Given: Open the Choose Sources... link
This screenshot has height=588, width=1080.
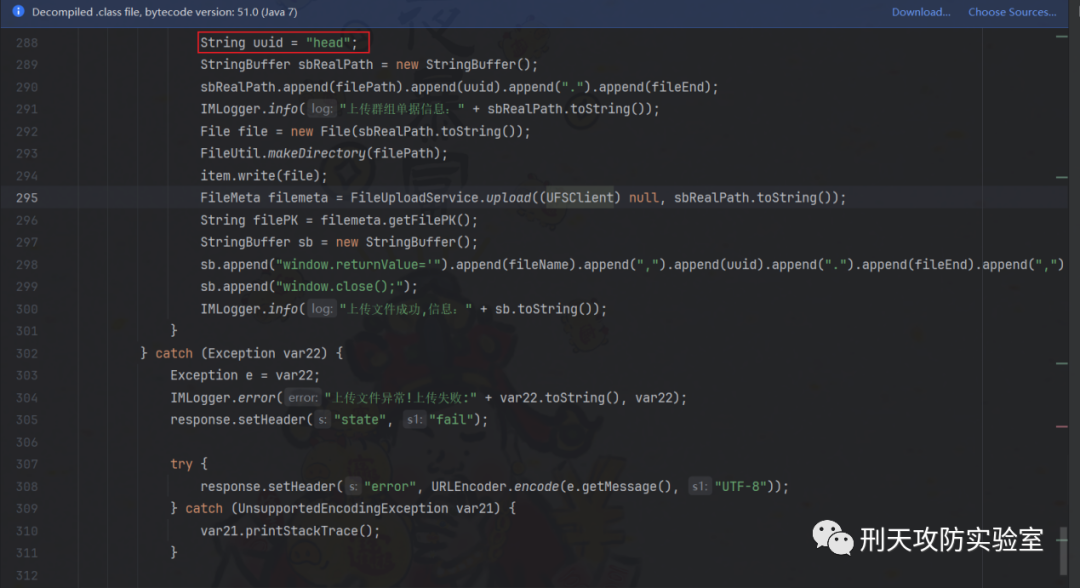Looking at the screenshot, I should 1012,12.
